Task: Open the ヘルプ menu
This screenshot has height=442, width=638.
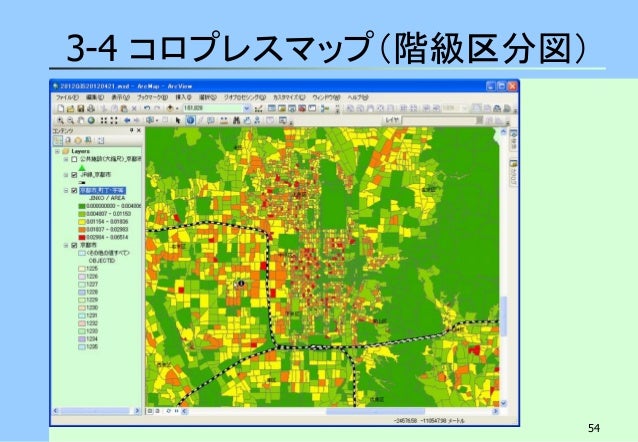Action: [x=358, y=98]
